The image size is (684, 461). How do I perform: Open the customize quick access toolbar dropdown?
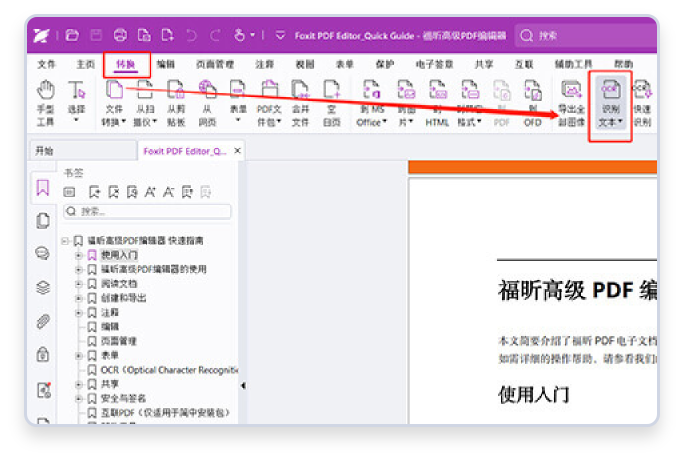[x=280, y=35]
